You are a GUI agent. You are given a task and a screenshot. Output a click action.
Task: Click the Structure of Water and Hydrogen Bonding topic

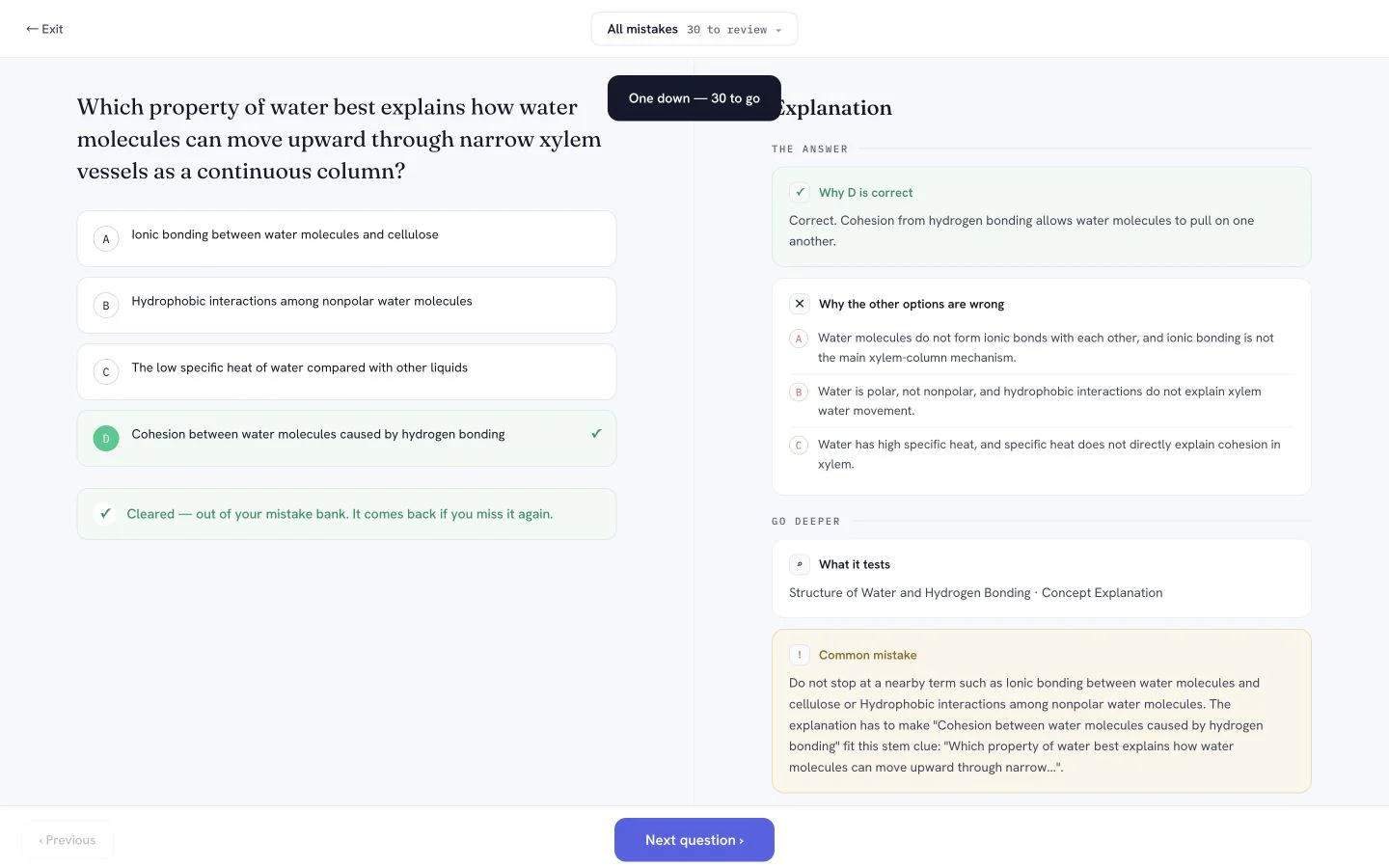pos(910,593)
